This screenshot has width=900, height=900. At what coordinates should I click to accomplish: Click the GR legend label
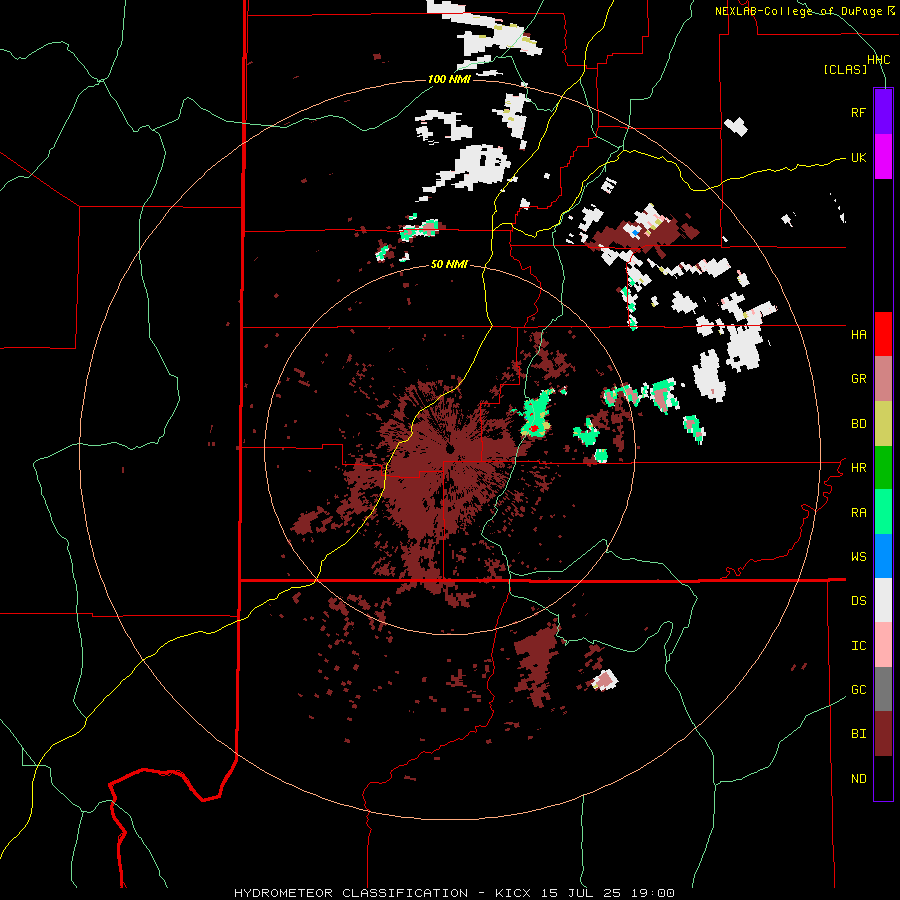[x=858, y=379]
